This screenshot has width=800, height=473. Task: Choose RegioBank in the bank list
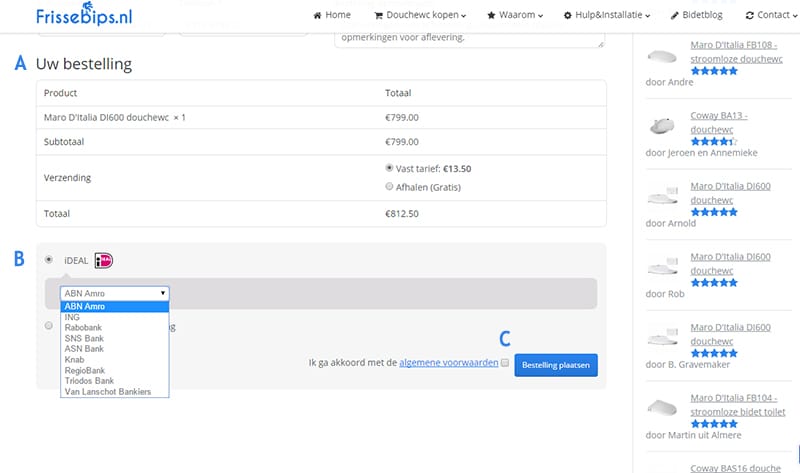point(115,370)
